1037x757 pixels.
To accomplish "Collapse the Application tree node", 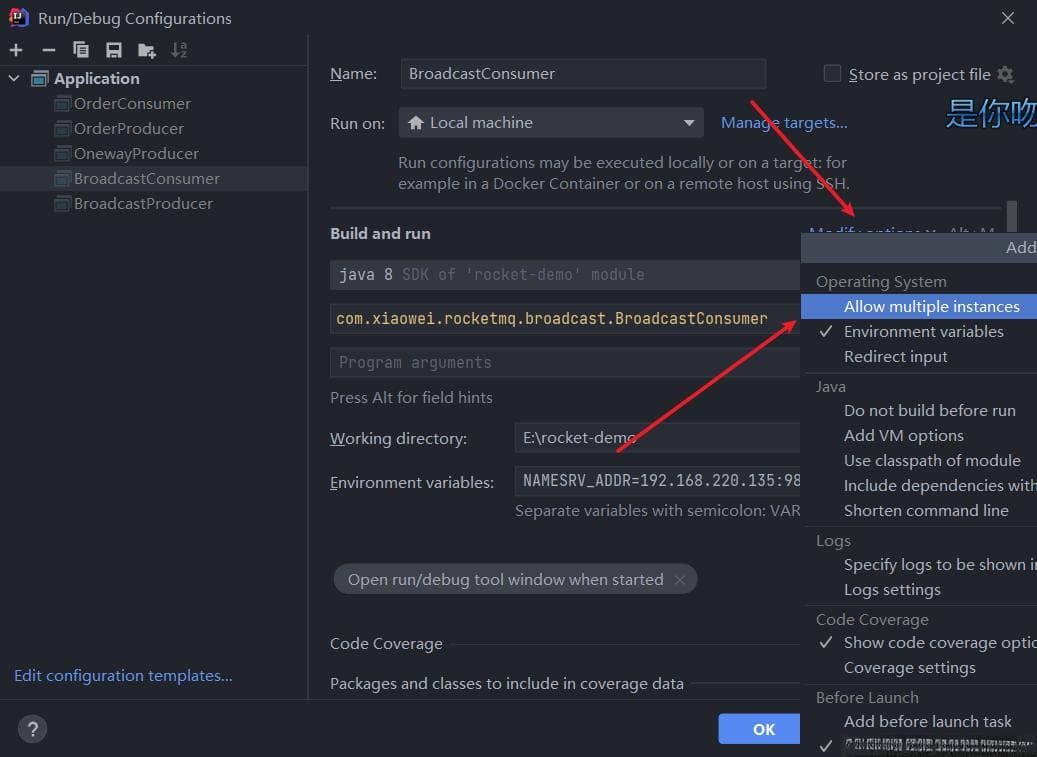I will coord(14,79).
